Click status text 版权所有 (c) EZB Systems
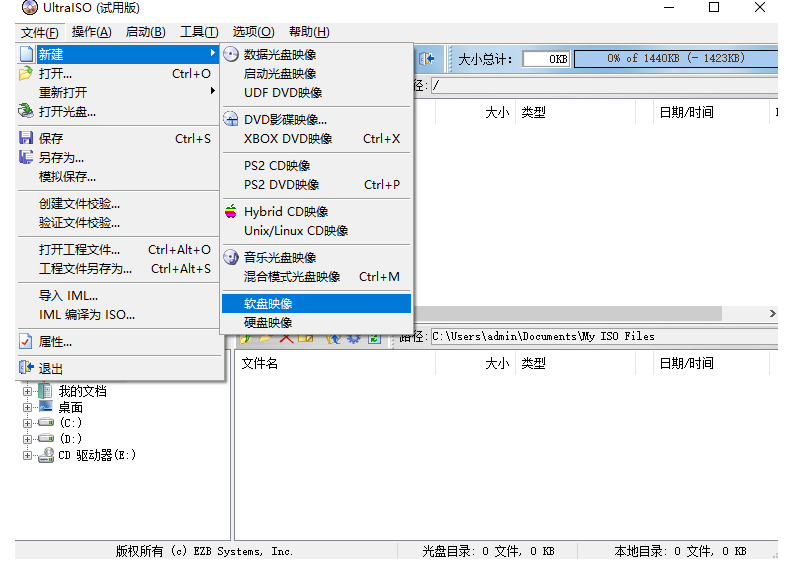This screenshot has width=794, height=567. click(204, 551)
